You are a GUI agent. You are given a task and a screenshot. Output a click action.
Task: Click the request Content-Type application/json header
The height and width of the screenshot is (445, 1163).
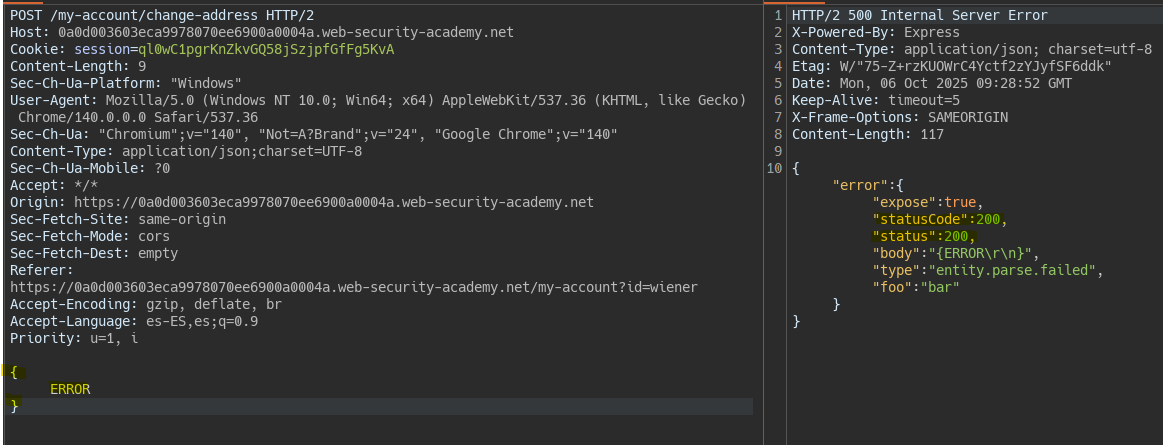click(x=186, y=151)
